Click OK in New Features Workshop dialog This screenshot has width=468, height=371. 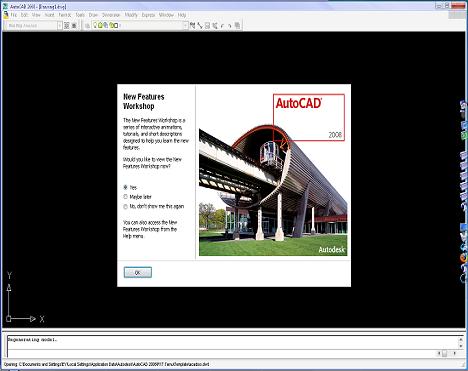pyautogui.click(x=138, y=272)
